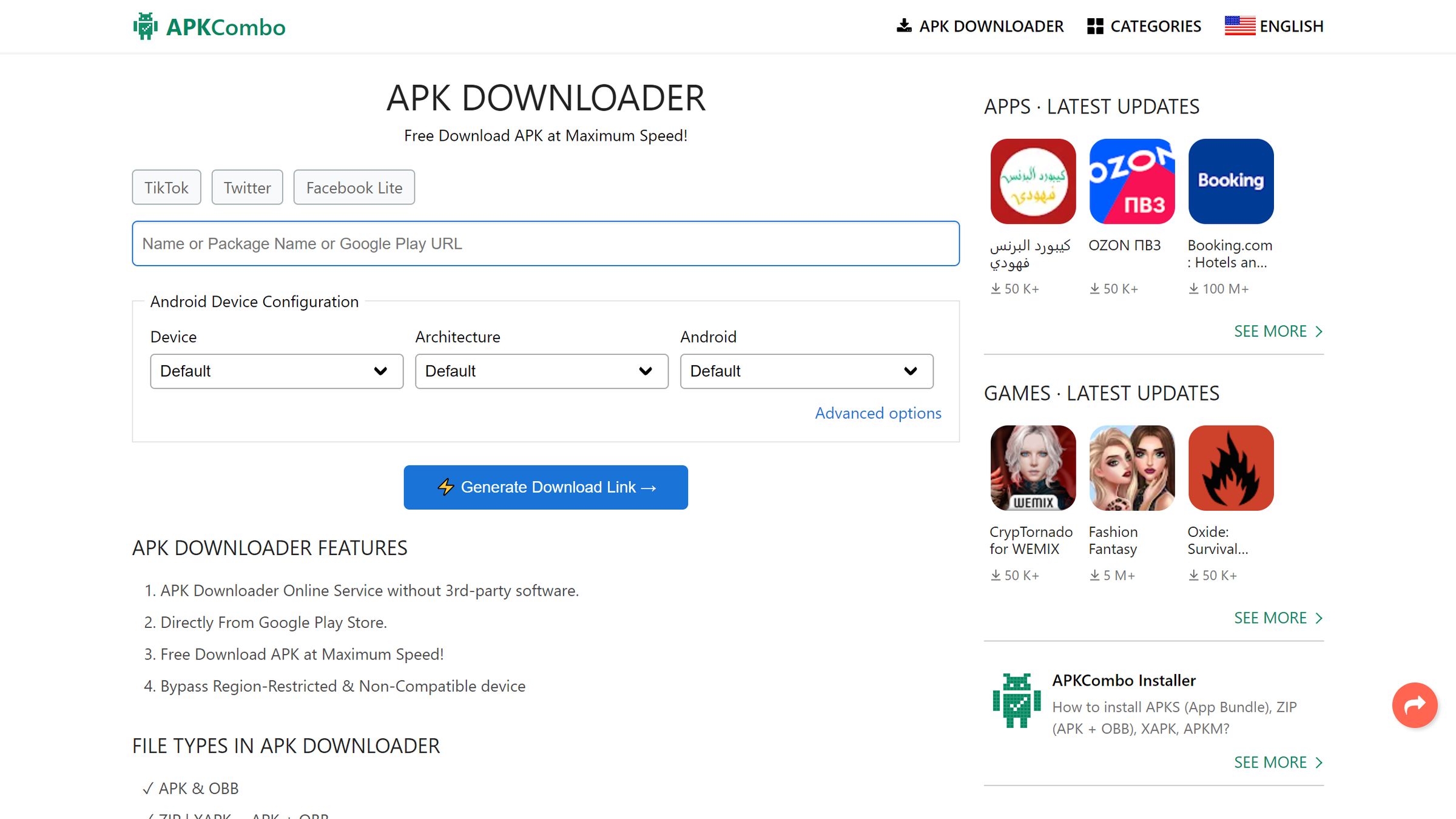The image size is (1456, 819).
Task: Click the CrypTornado for WEMIX title
Action: 1031,540
